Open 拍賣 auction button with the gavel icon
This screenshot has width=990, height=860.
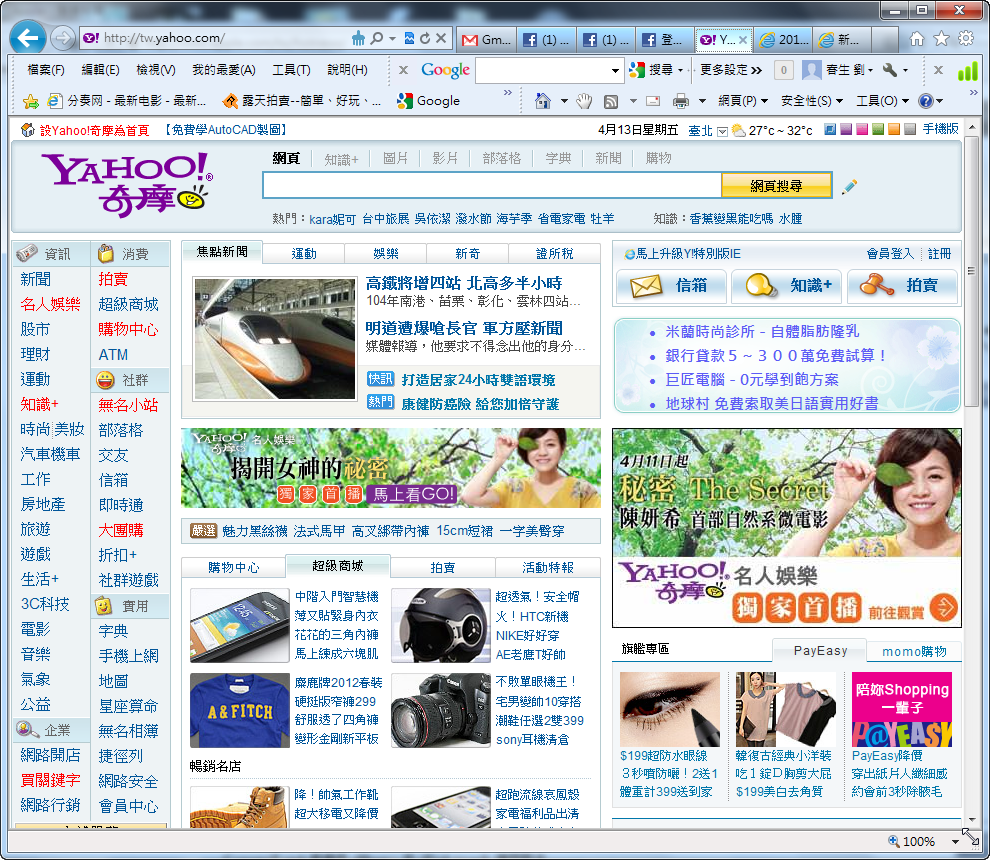pyautogui.click(x=902, y=285)
